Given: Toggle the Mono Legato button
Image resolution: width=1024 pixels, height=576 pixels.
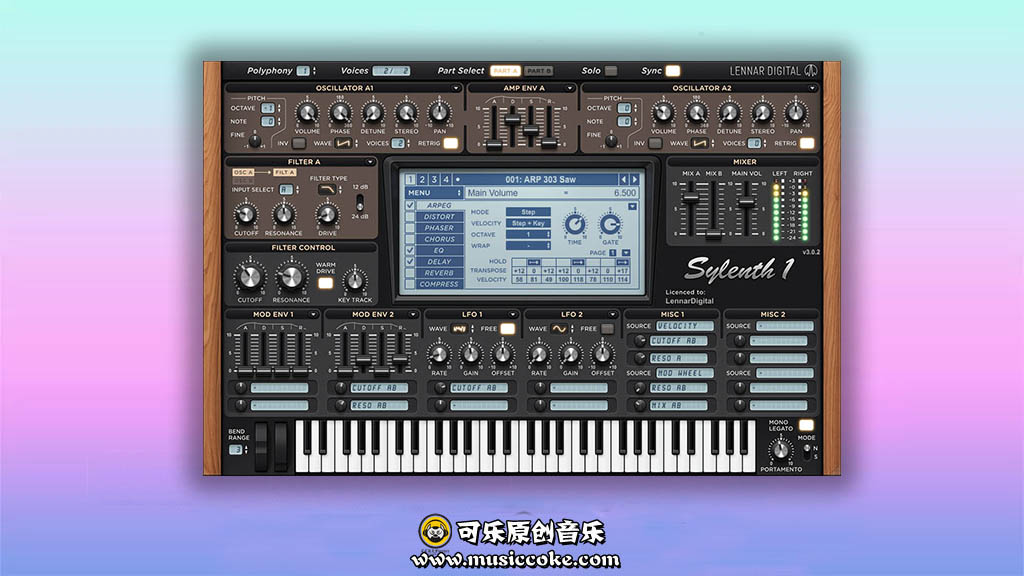Looking at the screenshot, I should [807, 426].
